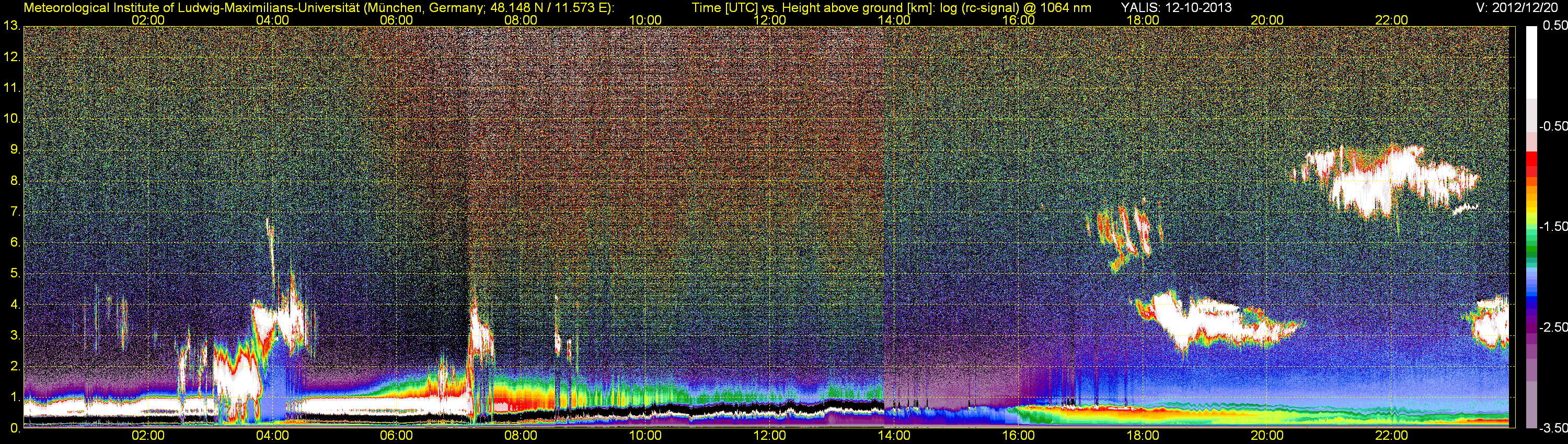Viewport: 1568px width, 444px height.
Task: Click the 22:00 label on the bottom time axis
Action: click(1391, 436)
